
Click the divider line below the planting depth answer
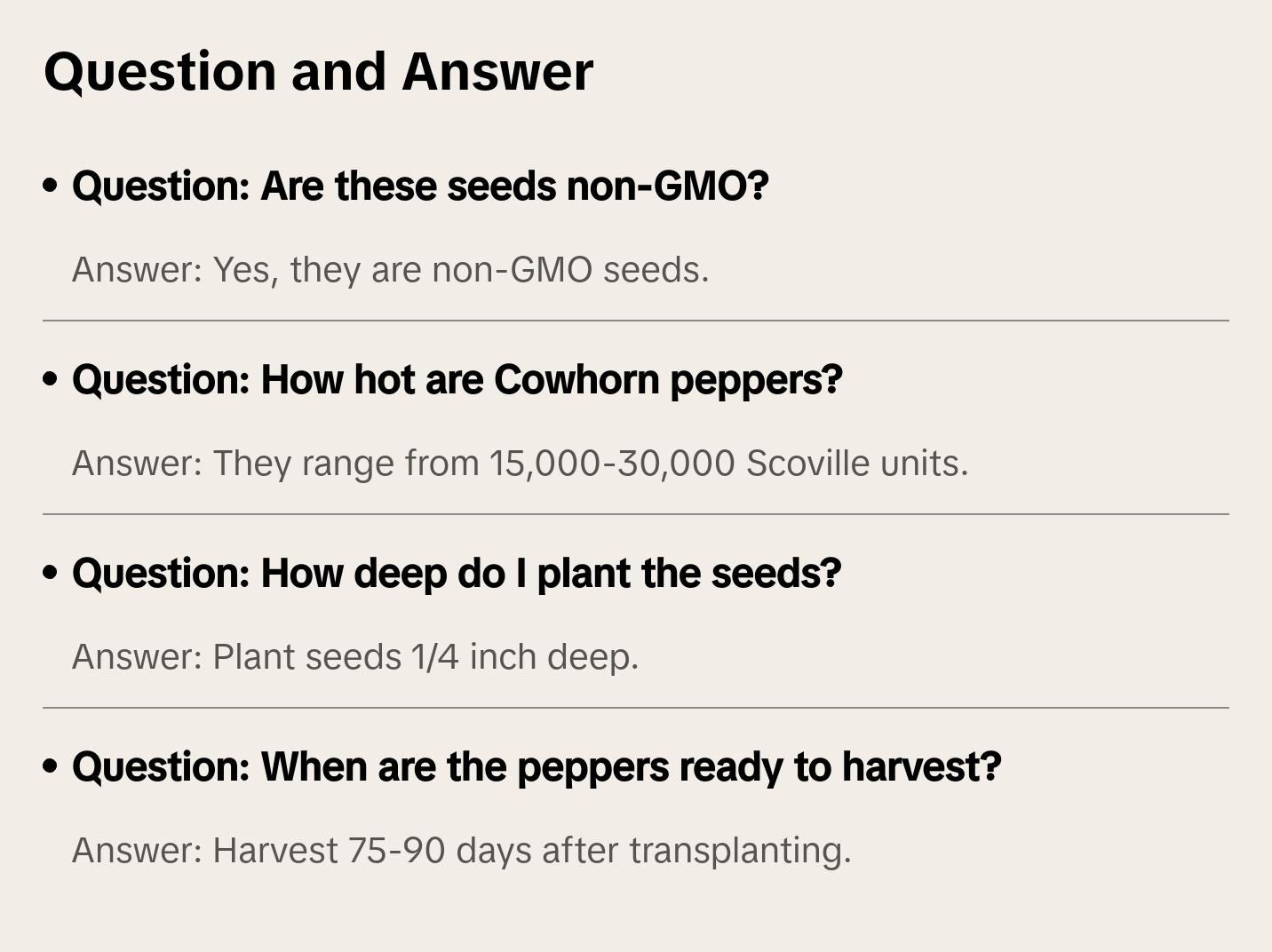point(636,708)
